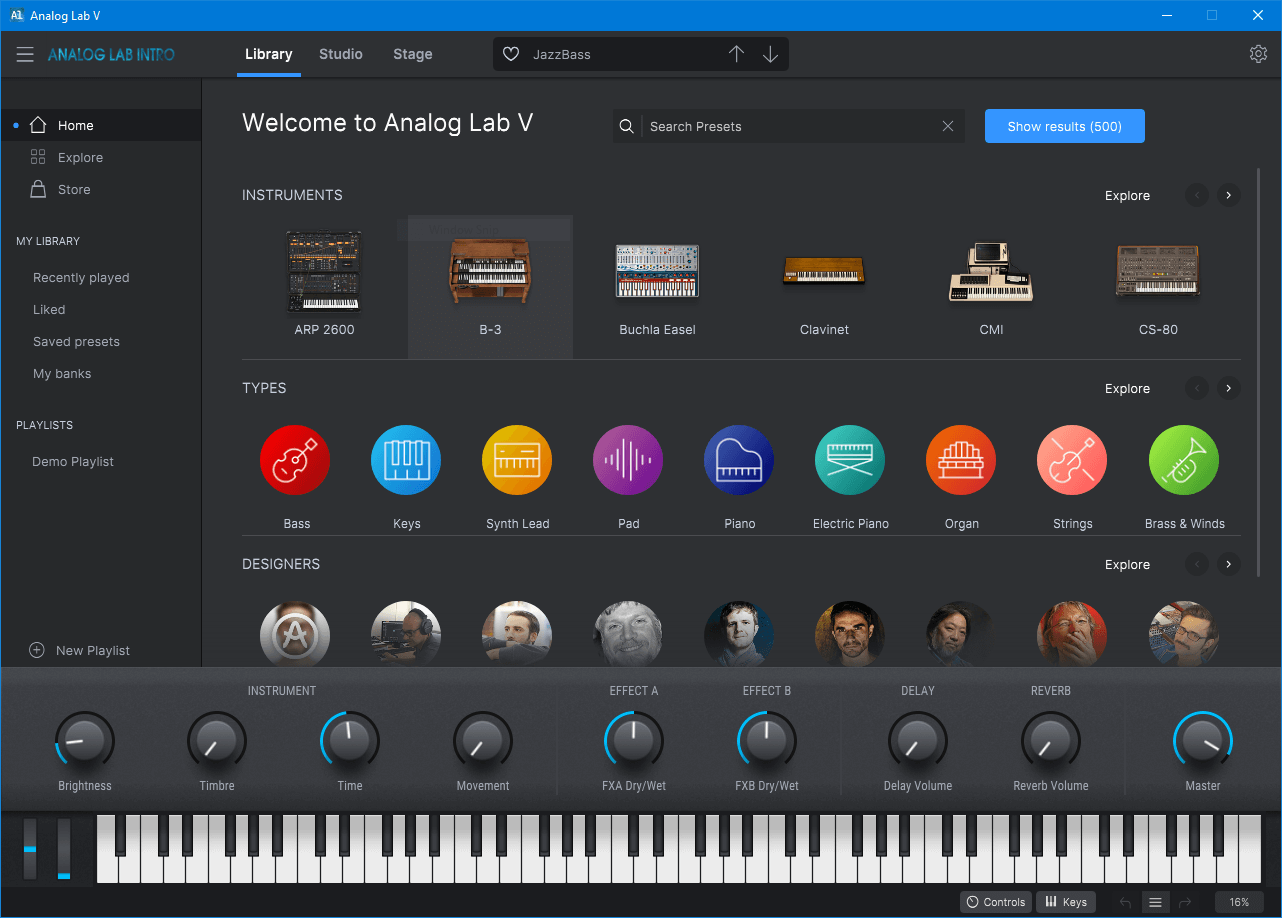Like the JazzBass preset with heart icon
This screenshot has width=1282, height=918.
click(x=511, y=54)
